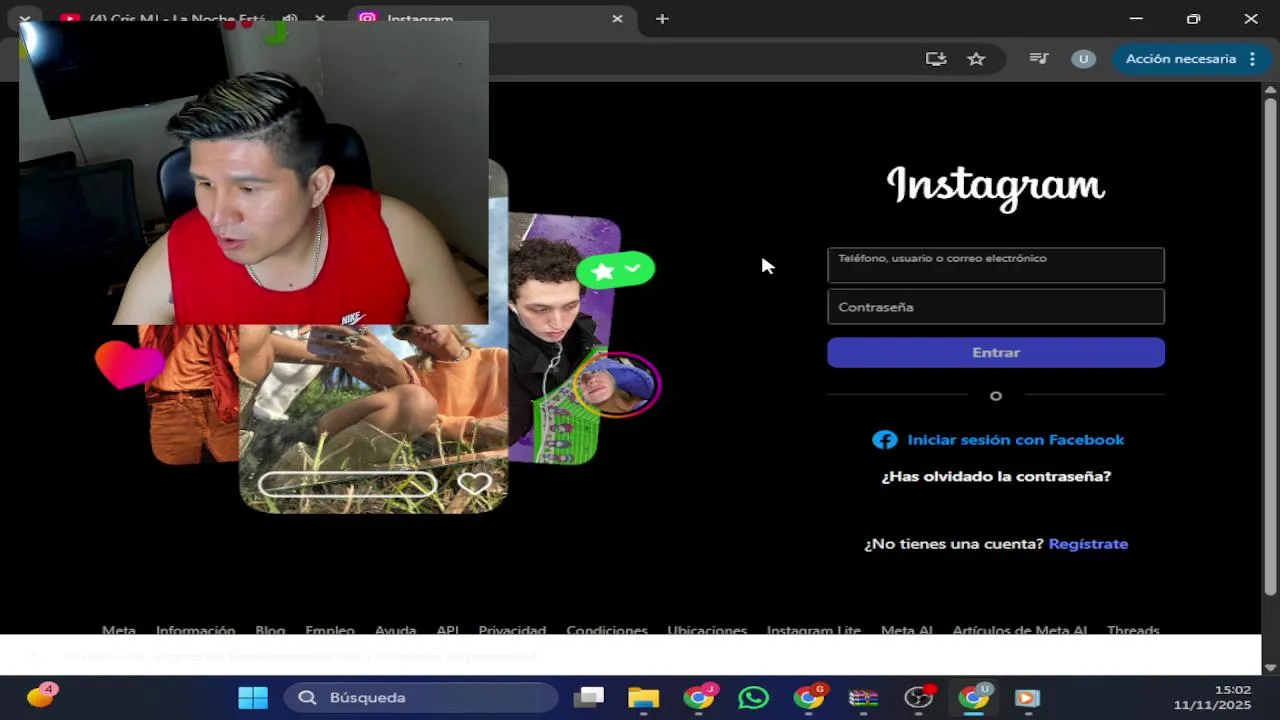Screen dimensions: 1280x720
Task: Open the Condiciones footer link
Action: point(607,630)
